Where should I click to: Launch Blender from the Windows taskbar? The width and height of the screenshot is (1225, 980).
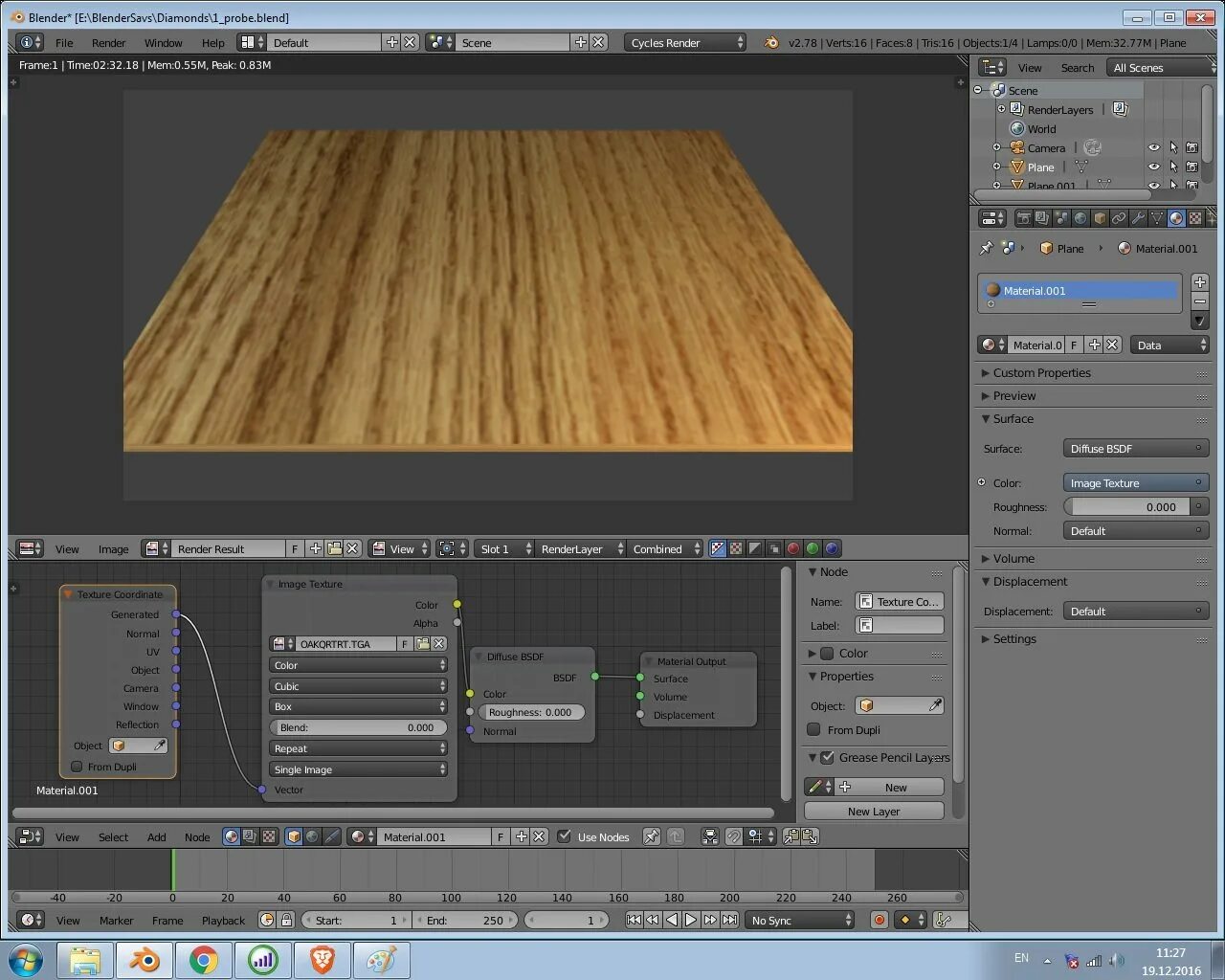[145, 959]
